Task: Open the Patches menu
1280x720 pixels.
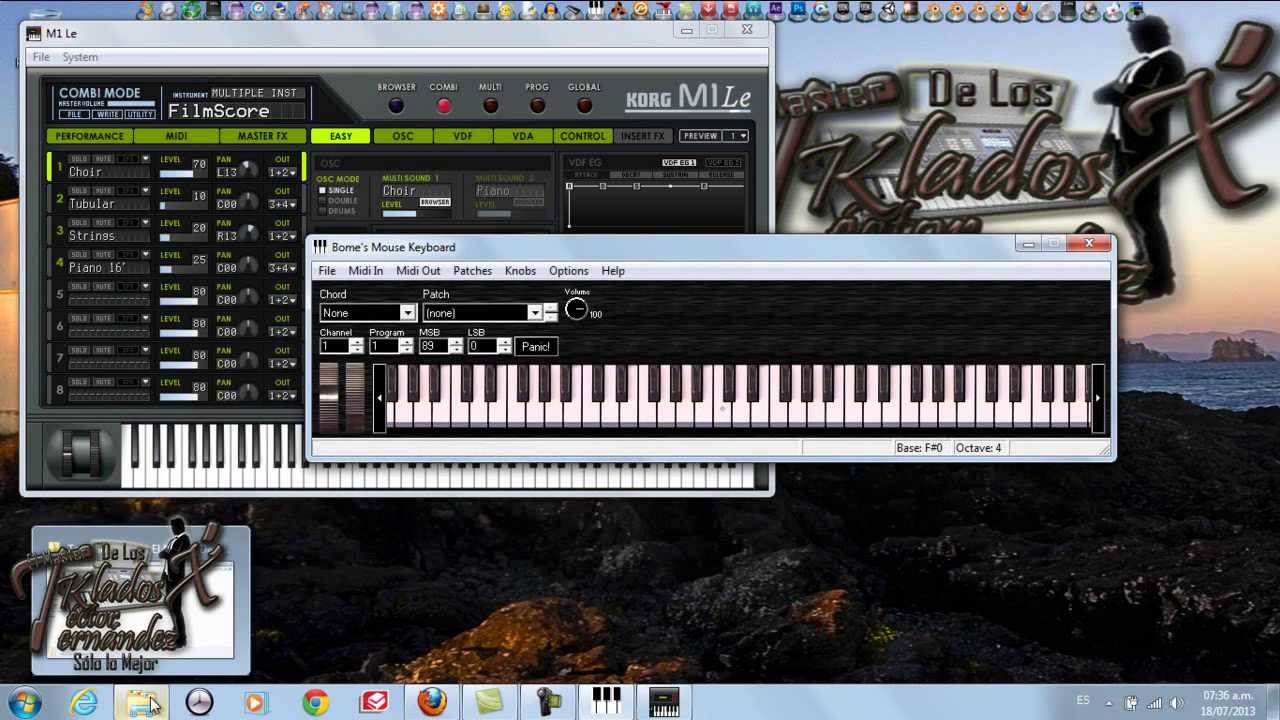Action: (472, 271)
